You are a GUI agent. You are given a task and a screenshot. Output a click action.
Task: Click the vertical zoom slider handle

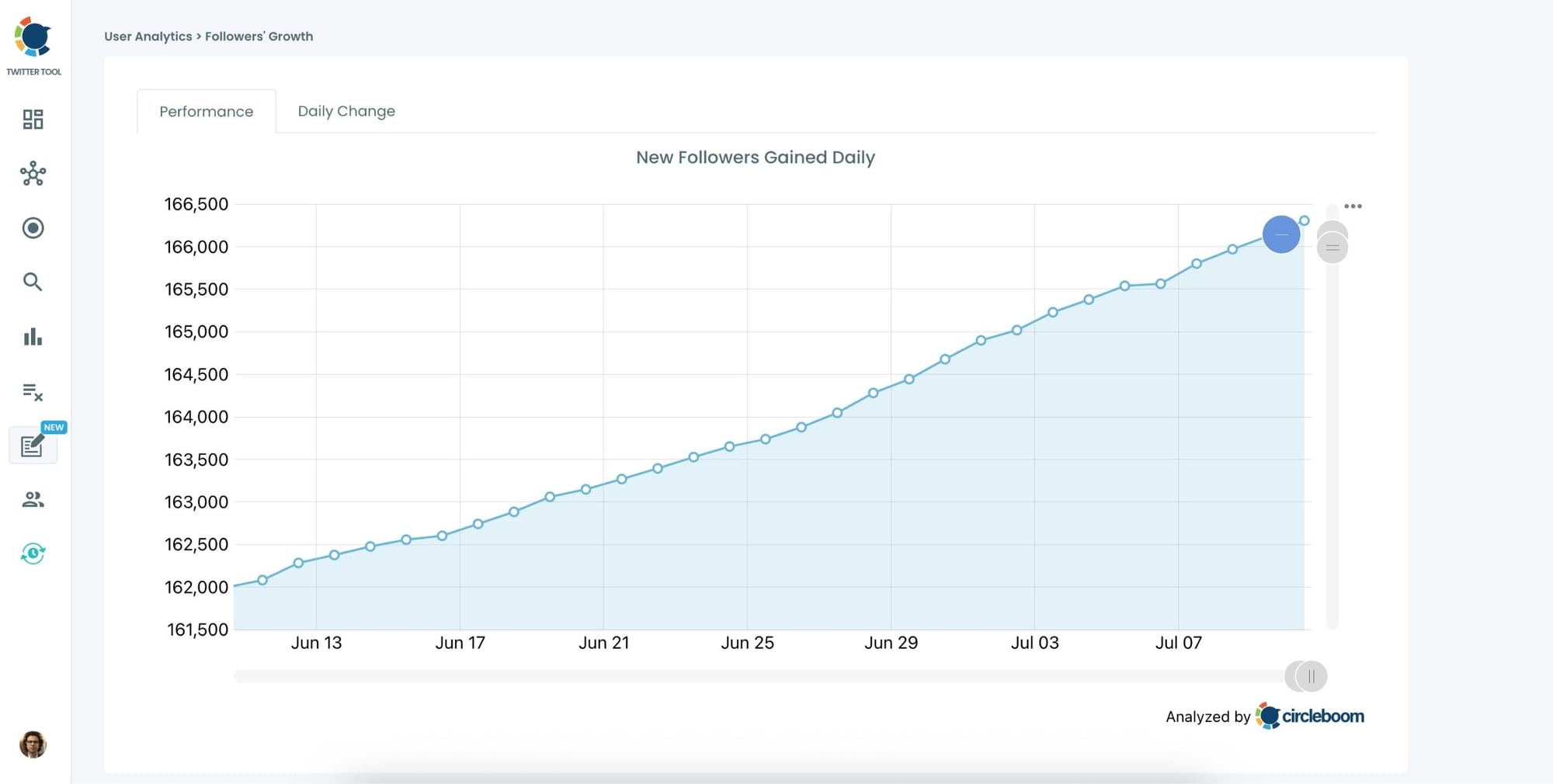1331,247
